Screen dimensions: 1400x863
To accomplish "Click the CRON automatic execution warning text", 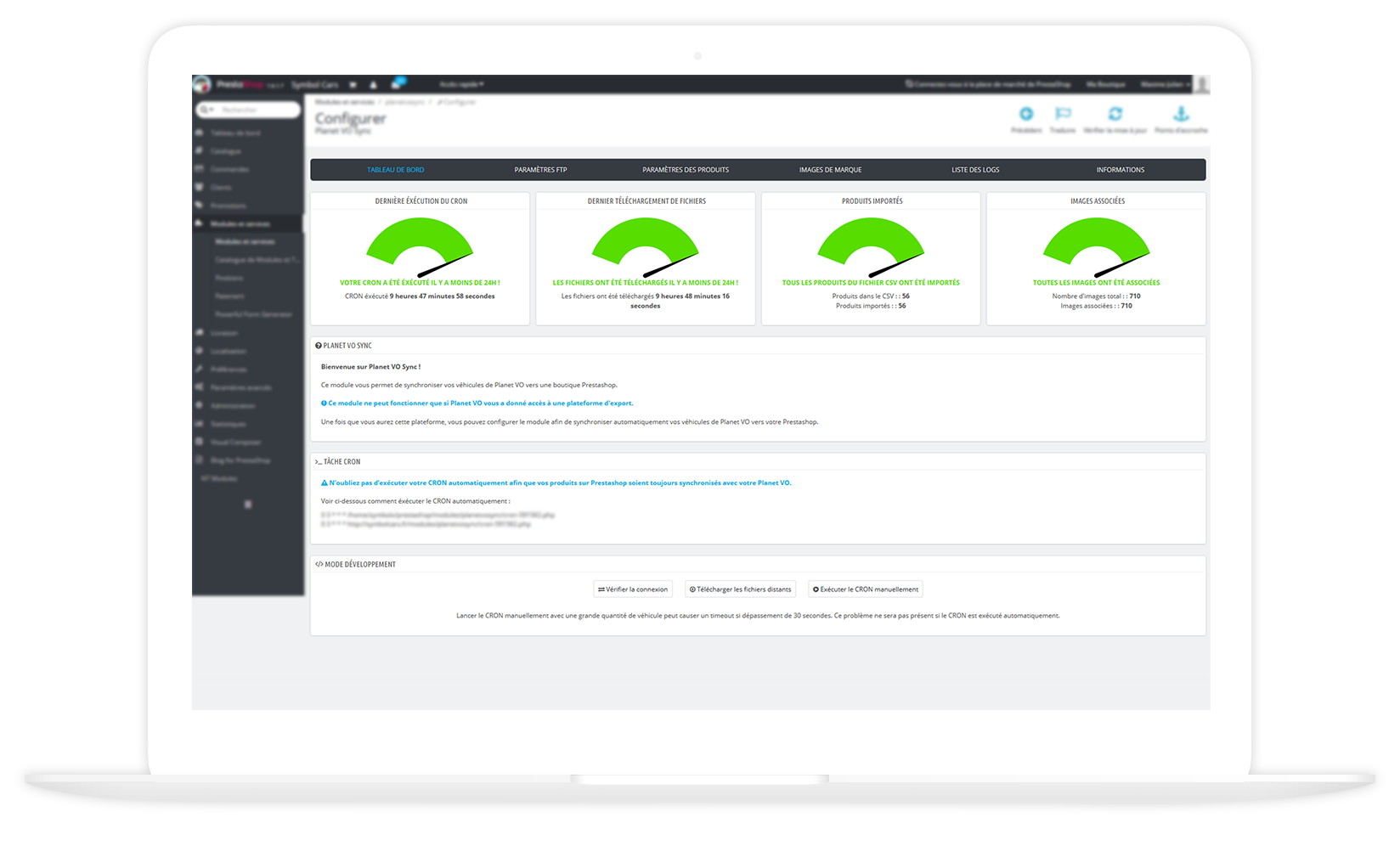I will coord(556,482).
